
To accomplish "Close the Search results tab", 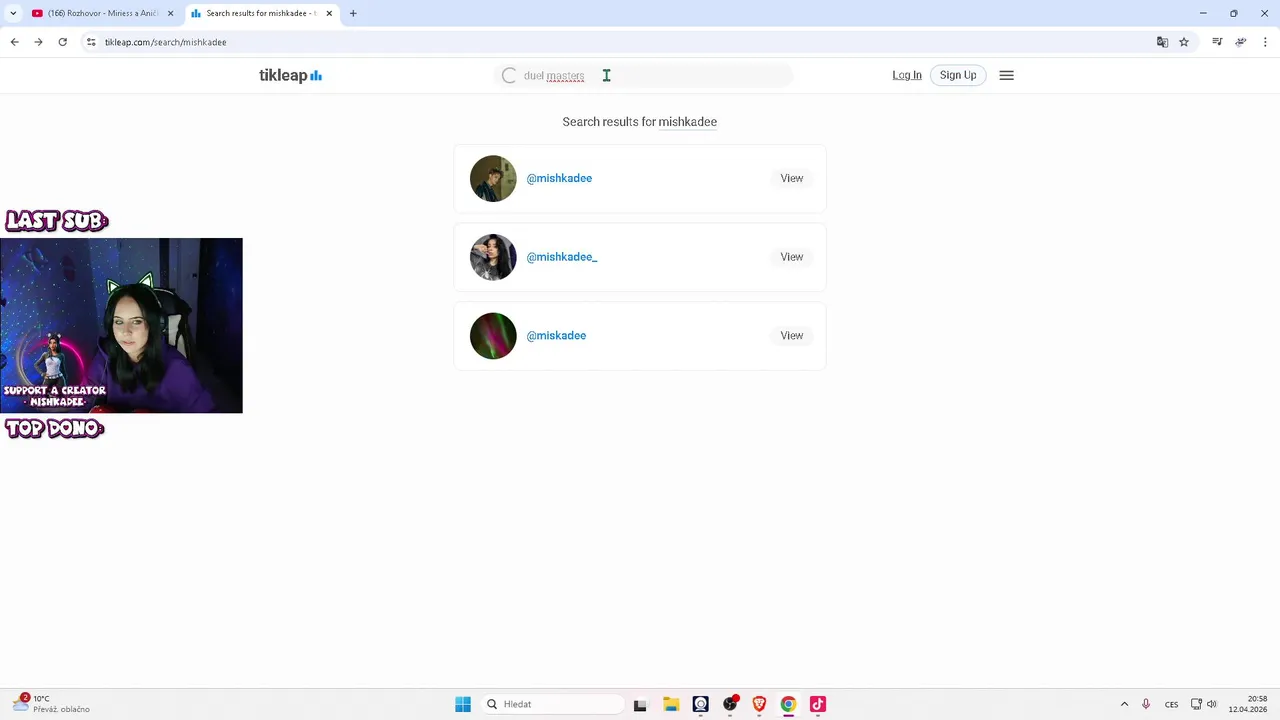I will pos(329,13).
